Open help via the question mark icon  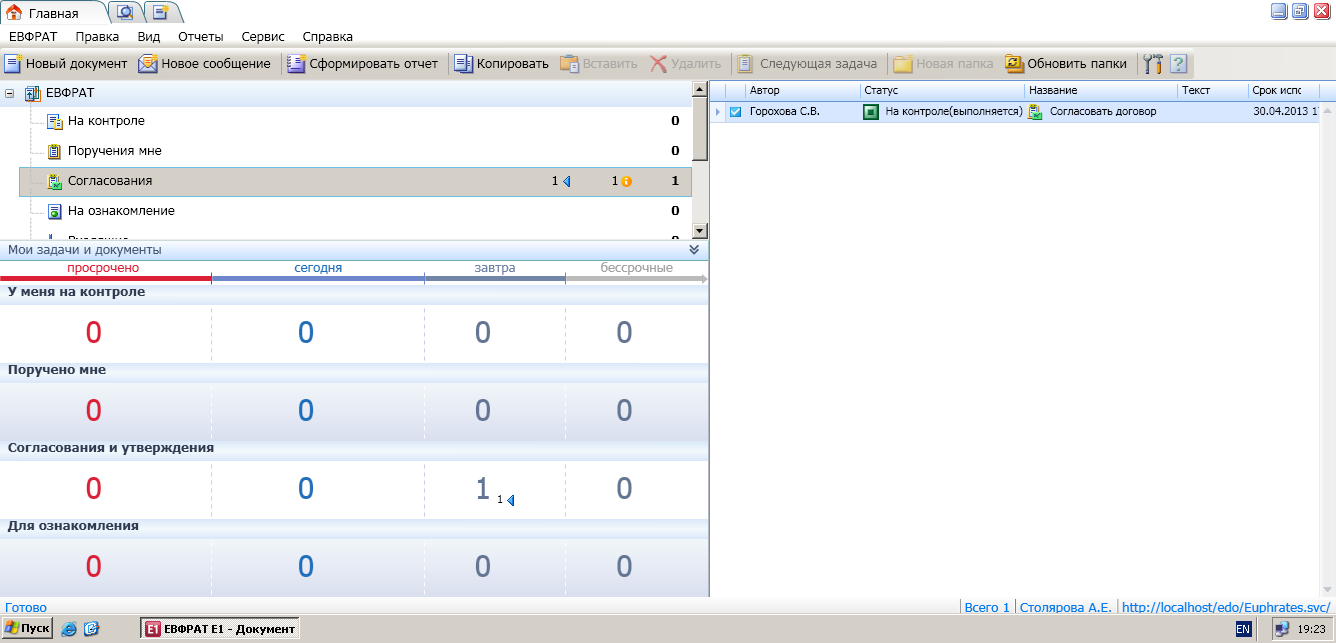click(x=1179, y=64)
